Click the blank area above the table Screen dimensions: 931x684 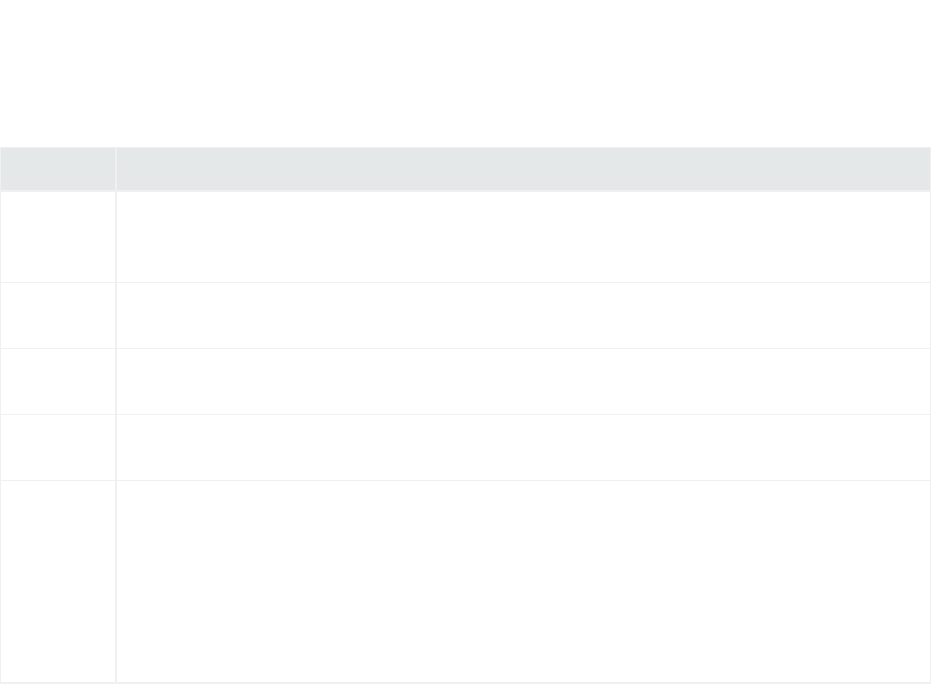pos(465,70)
